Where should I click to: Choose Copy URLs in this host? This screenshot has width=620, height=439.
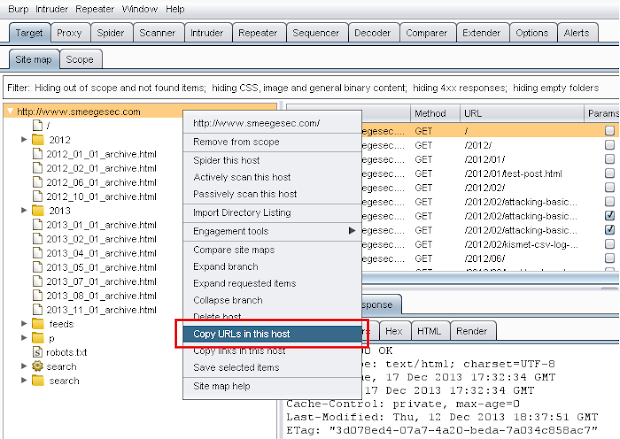(272, 334)
